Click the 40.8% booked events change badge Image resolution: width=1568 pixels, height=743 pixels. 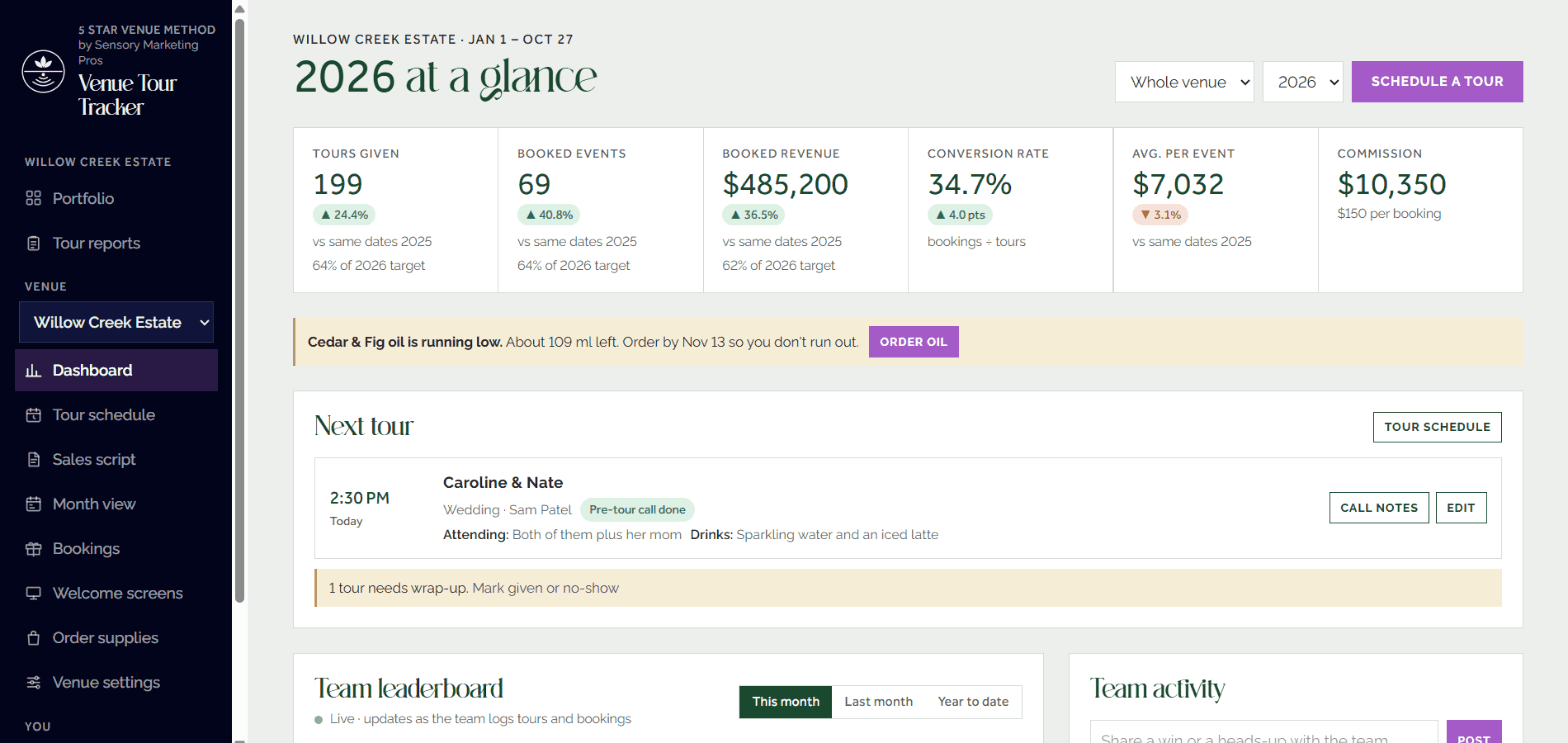[549, 214]
